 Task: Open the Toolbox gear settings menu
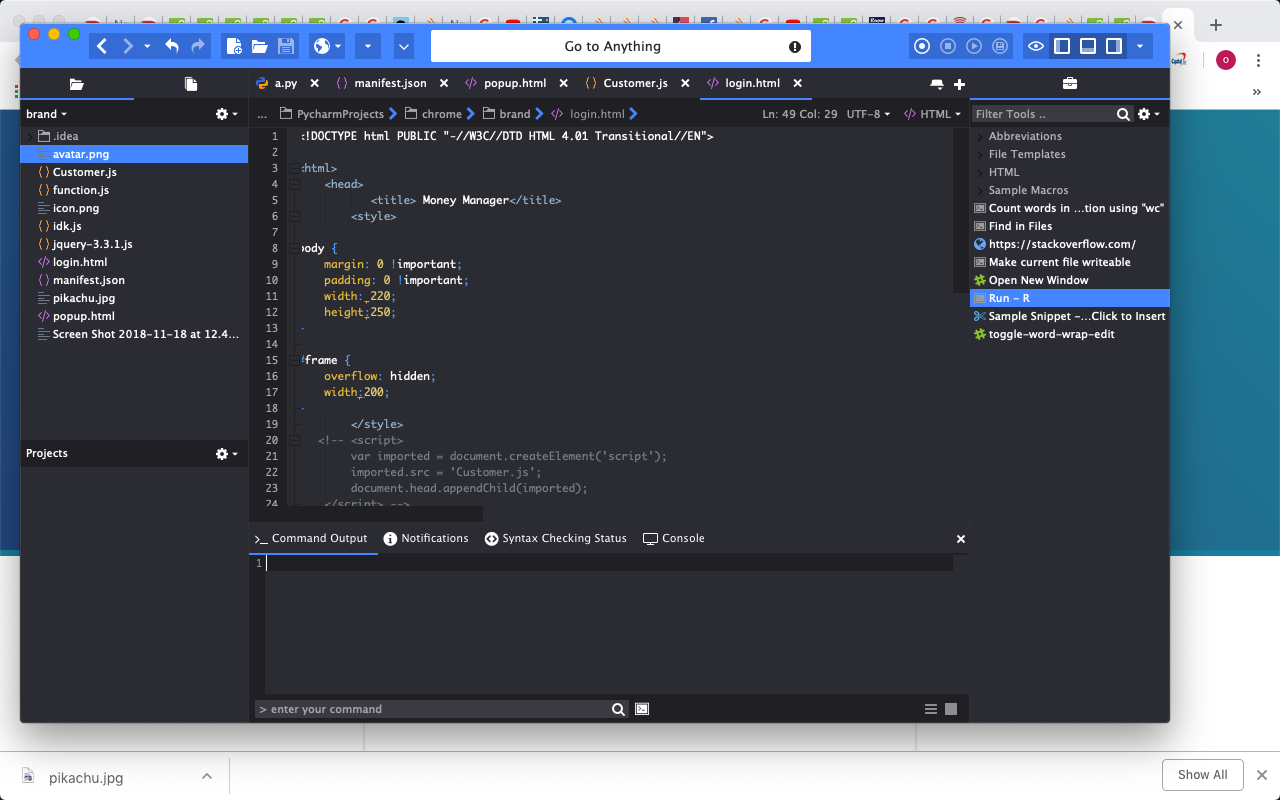click(x=1149, y=114)
